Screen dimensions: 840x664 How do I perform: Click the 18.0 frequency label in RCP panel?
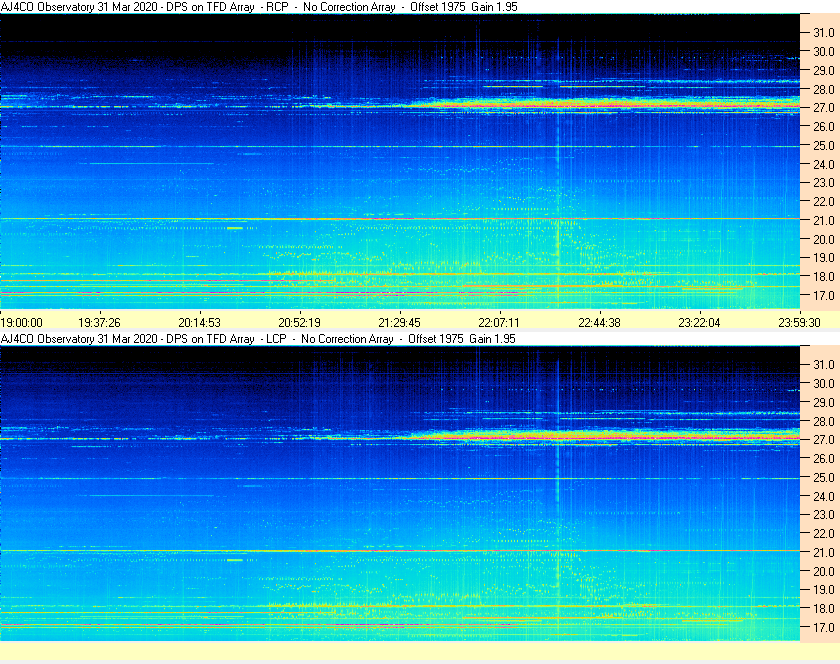pos(824,277)
